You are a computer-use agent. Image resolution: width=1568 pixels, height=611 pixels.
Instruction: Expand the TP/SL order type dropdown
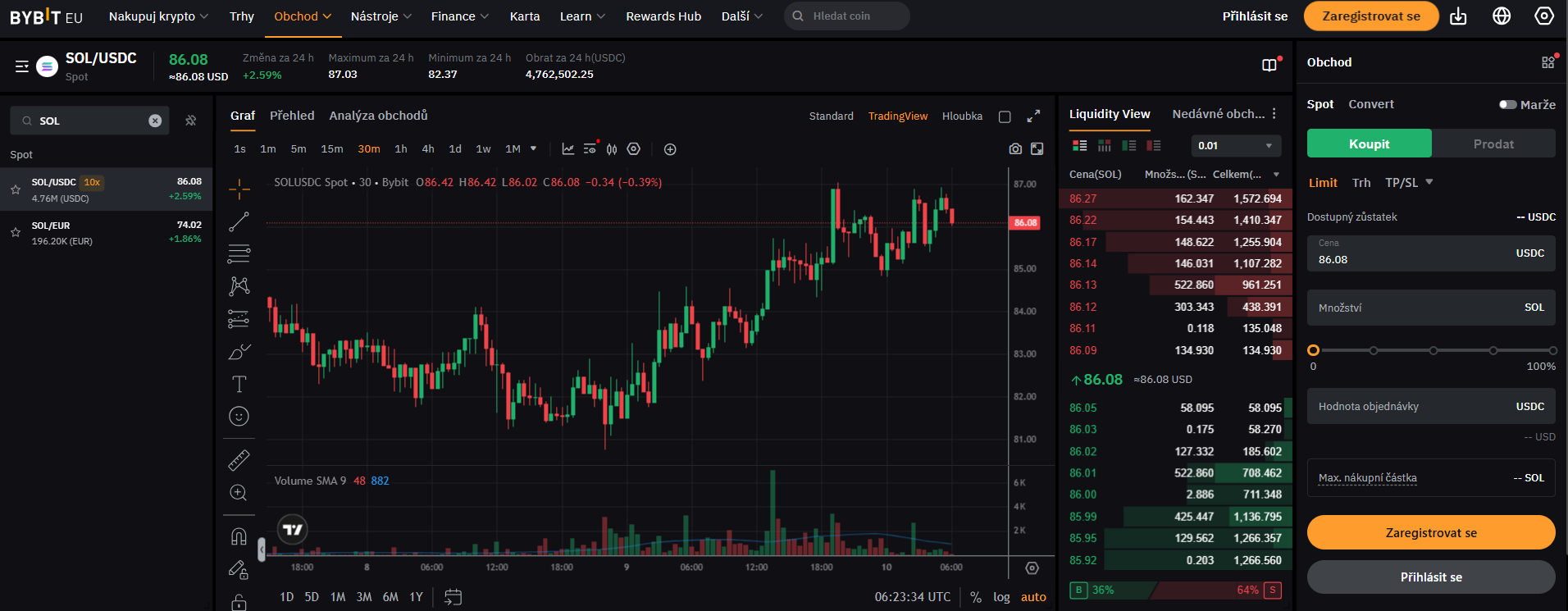1408,183
